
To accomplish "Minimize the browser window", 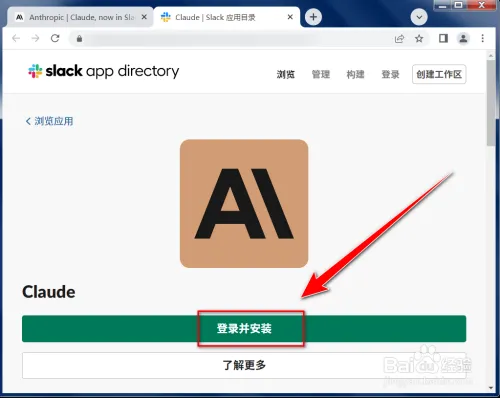I will pyautogui.click(x=442, y=6).
